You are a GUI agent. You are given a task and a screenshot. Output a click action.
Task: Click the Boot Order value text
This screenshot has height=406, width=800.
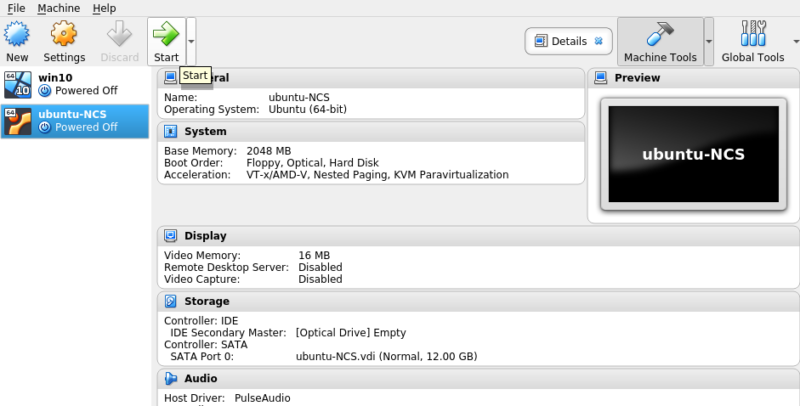point(312,163)
